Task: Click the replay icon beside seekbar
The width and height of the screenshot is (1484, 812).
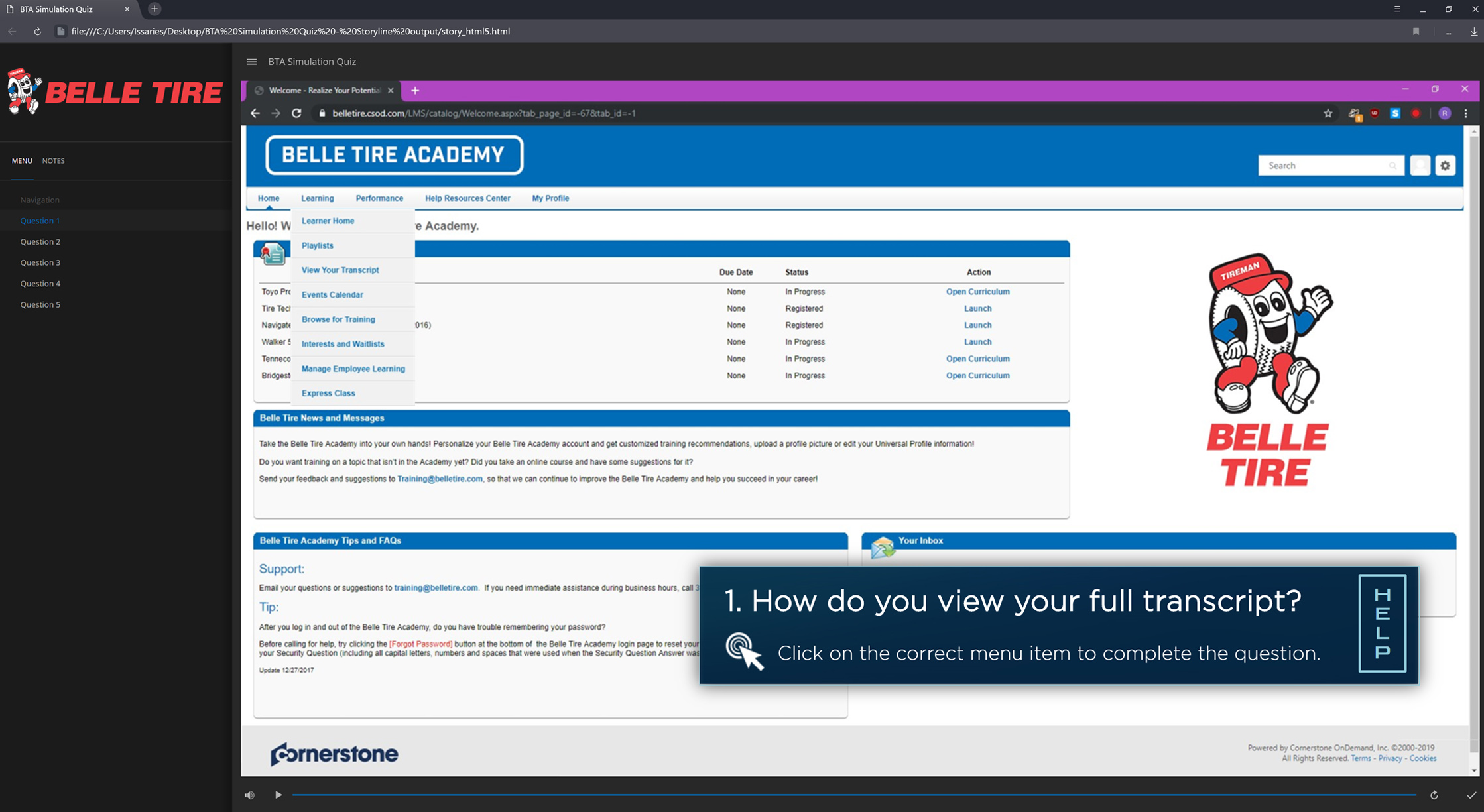Action: [x=1434, y=795]
